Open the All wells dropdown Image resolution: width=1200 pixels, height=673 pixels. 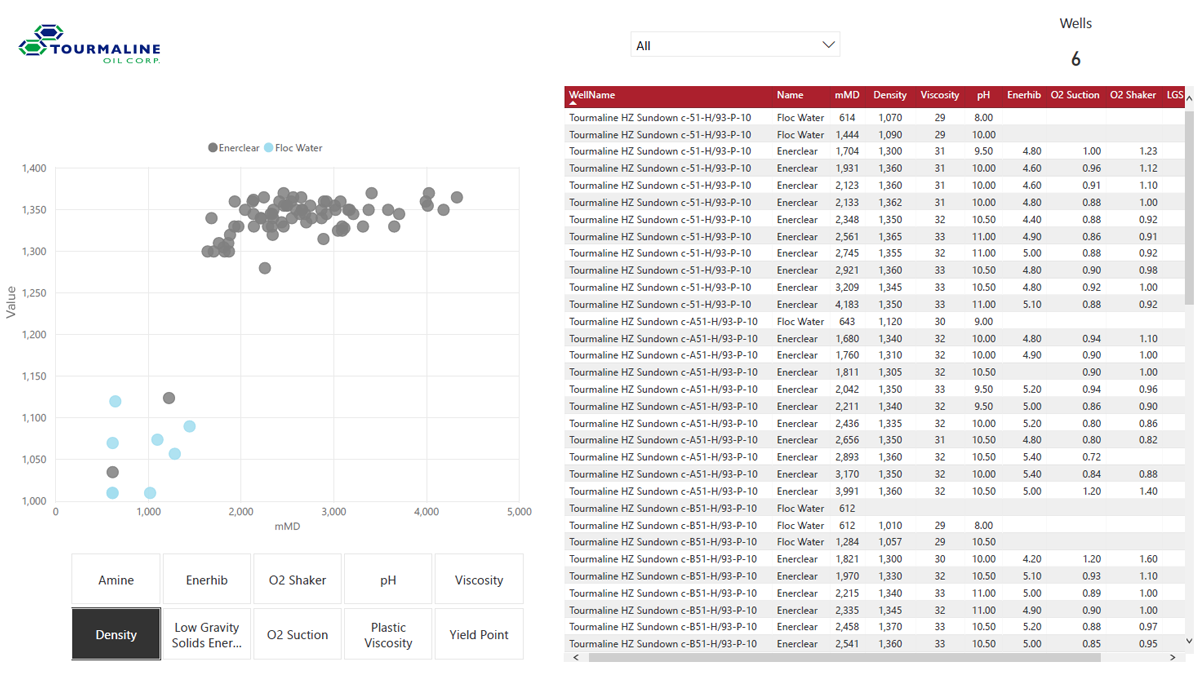tap(735, 45)
